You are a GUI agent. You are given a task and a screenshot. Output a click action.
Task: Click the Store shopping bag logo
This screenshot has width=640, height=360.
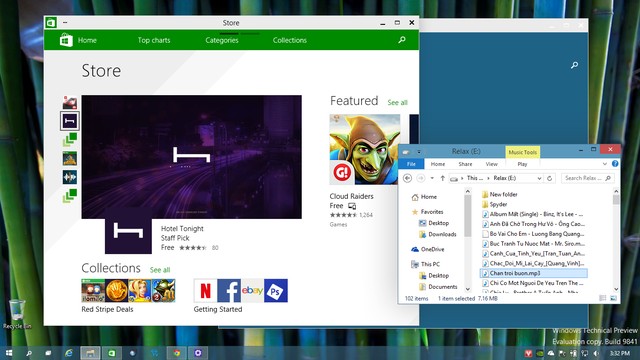[66, 40]
